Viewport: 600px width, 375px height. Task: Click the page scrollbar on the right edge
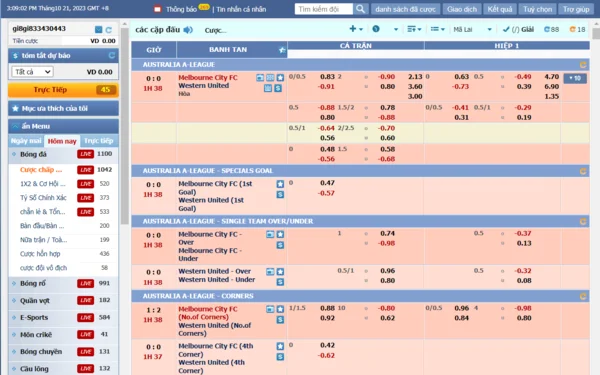click(596, 34)
